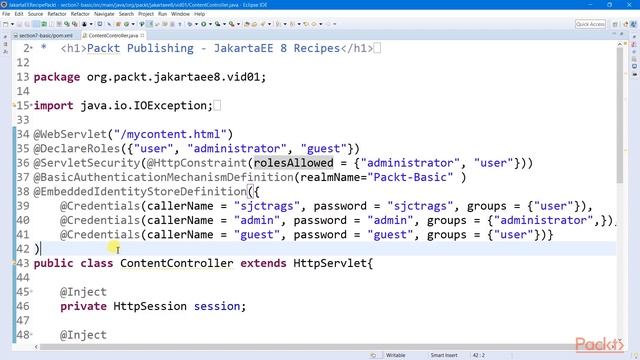Viewport: 640px width, 360px height.
Task: Click the HttpServlet superclass name
Action: (330, 263)
